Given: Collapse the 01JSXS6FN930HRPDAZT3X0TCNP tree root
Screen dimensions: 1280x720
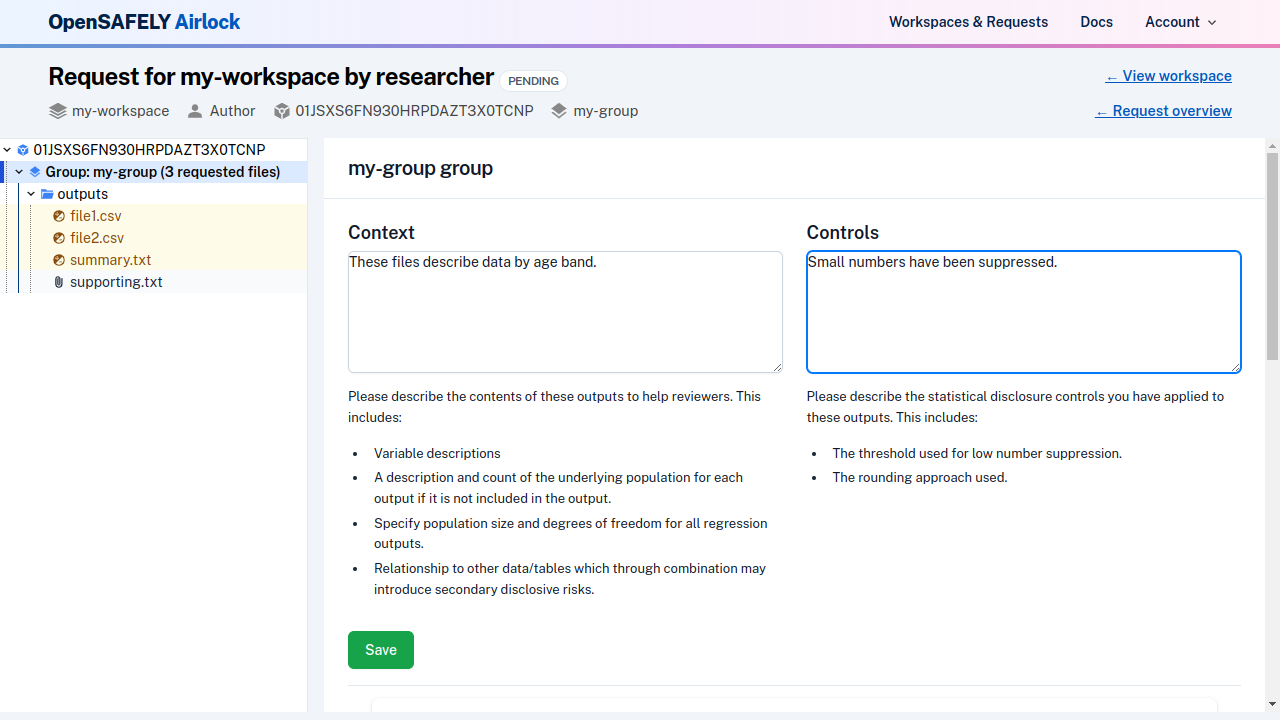Looking at the screenshot, I should 7,149.
